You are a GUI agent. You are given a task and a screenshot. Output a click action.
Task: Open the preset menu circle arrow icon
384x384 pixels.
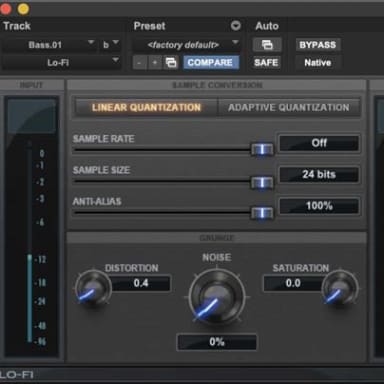pyautogui.click(x=236, y=26)
